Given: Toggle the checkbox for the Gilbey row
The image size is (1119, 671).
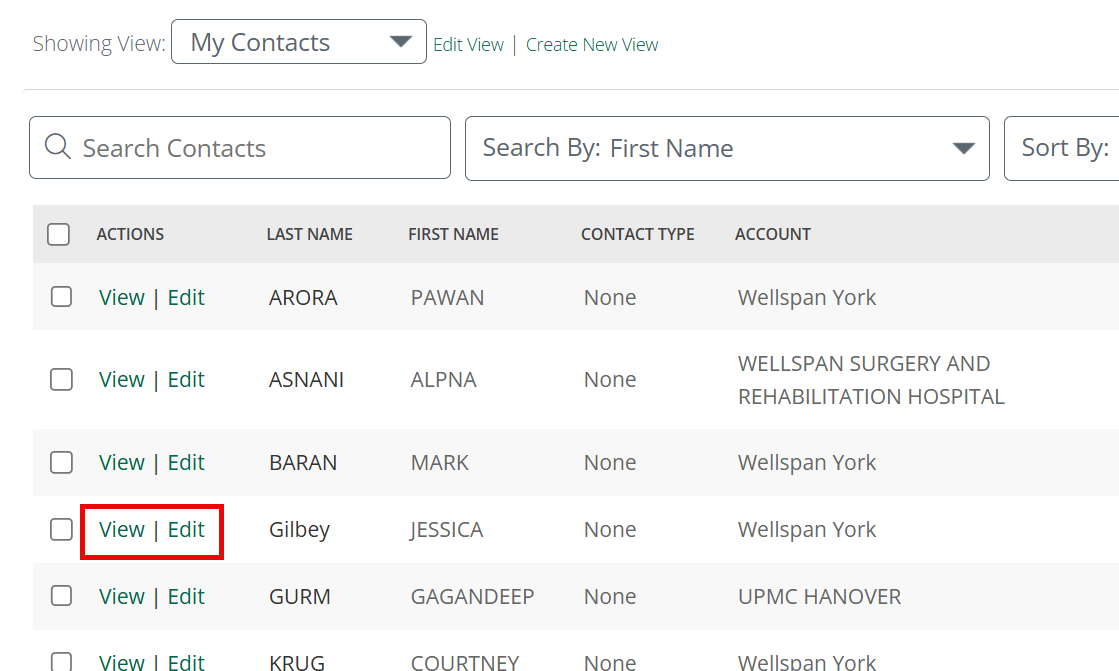Looking at the screenshot, I should (x=61, y=529).
